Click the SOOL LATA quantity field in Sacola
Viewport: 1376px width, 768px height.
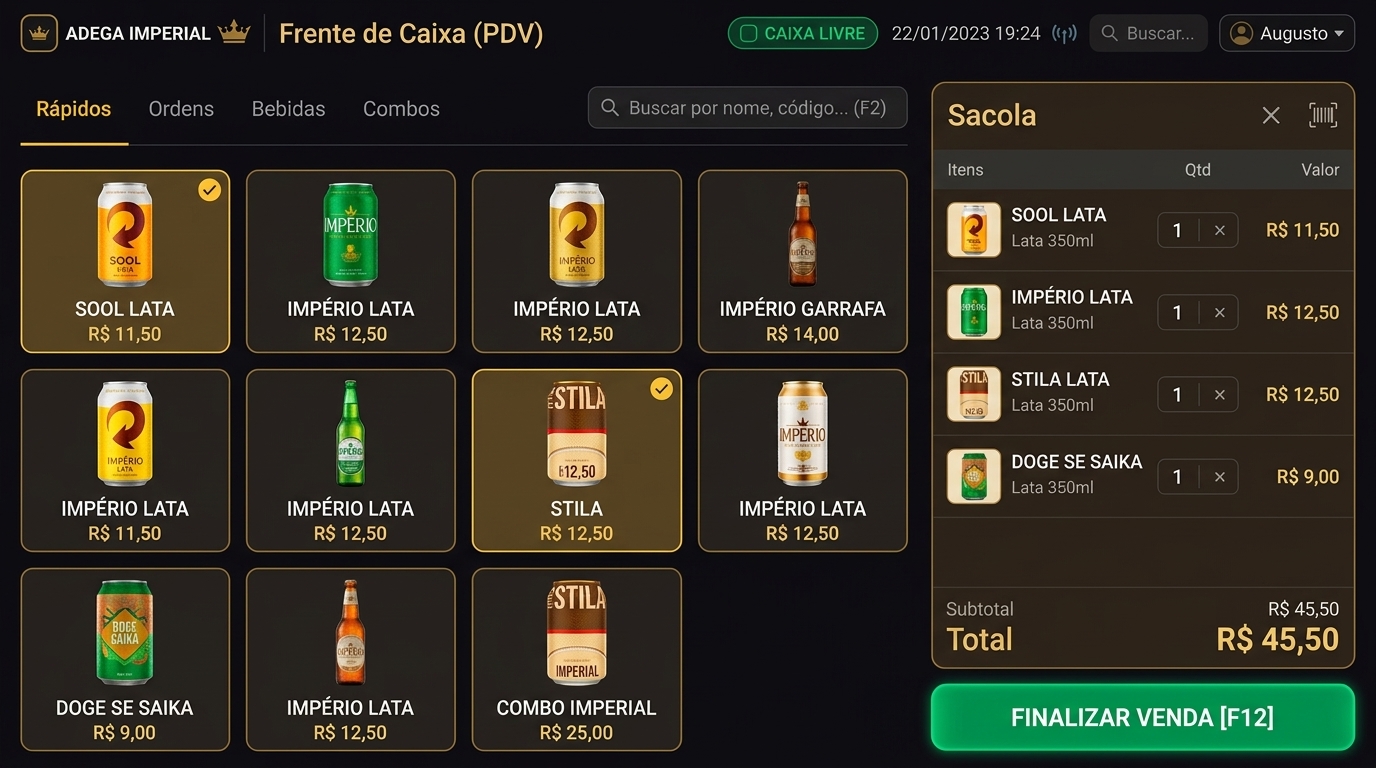tap(1178, 230)
